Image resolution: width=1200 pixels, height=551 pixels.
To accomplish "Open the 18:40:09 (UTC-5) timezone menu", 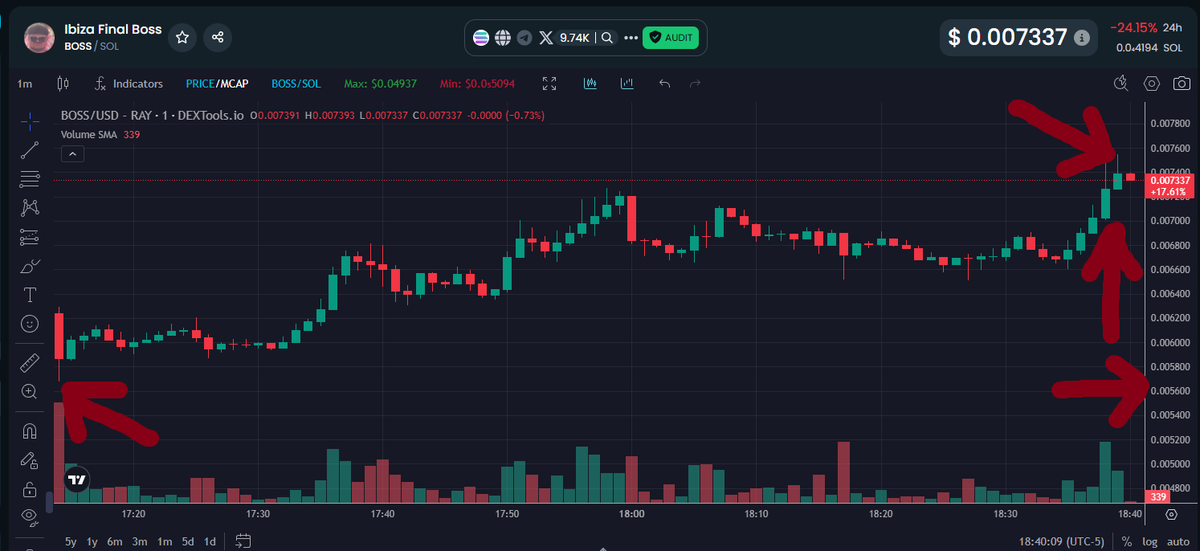I will [x=1062, y=541].
